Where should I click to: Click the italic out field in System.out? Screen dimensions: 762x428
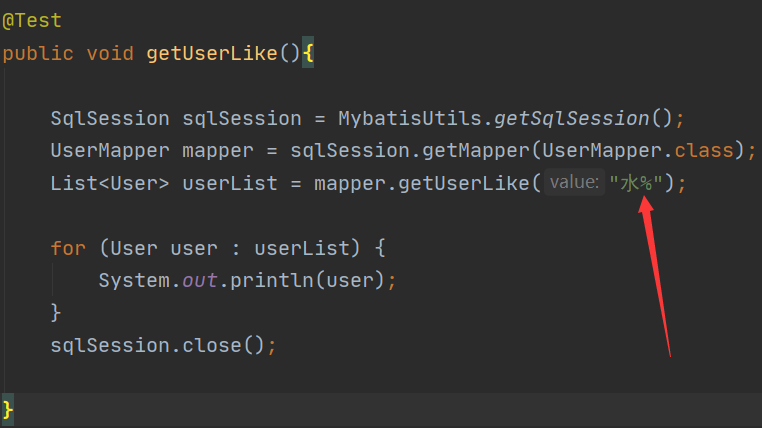pyautogui.click(x=200, y=280)
